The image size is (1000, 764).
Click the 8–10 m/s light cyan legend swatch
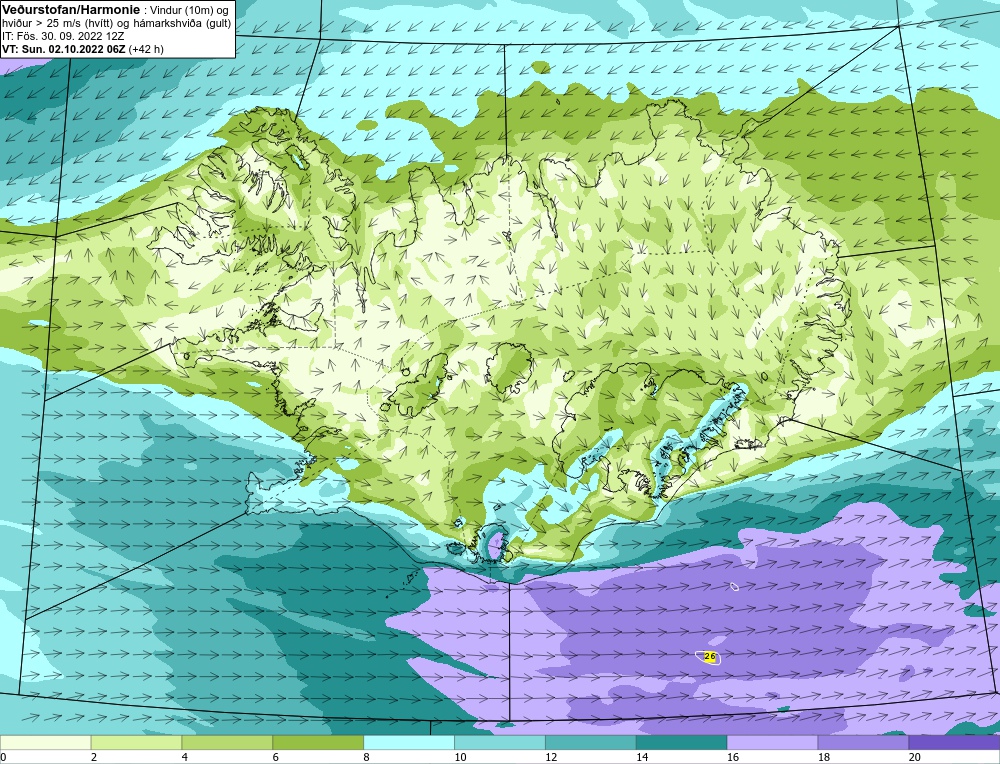(x=409, y=742)
